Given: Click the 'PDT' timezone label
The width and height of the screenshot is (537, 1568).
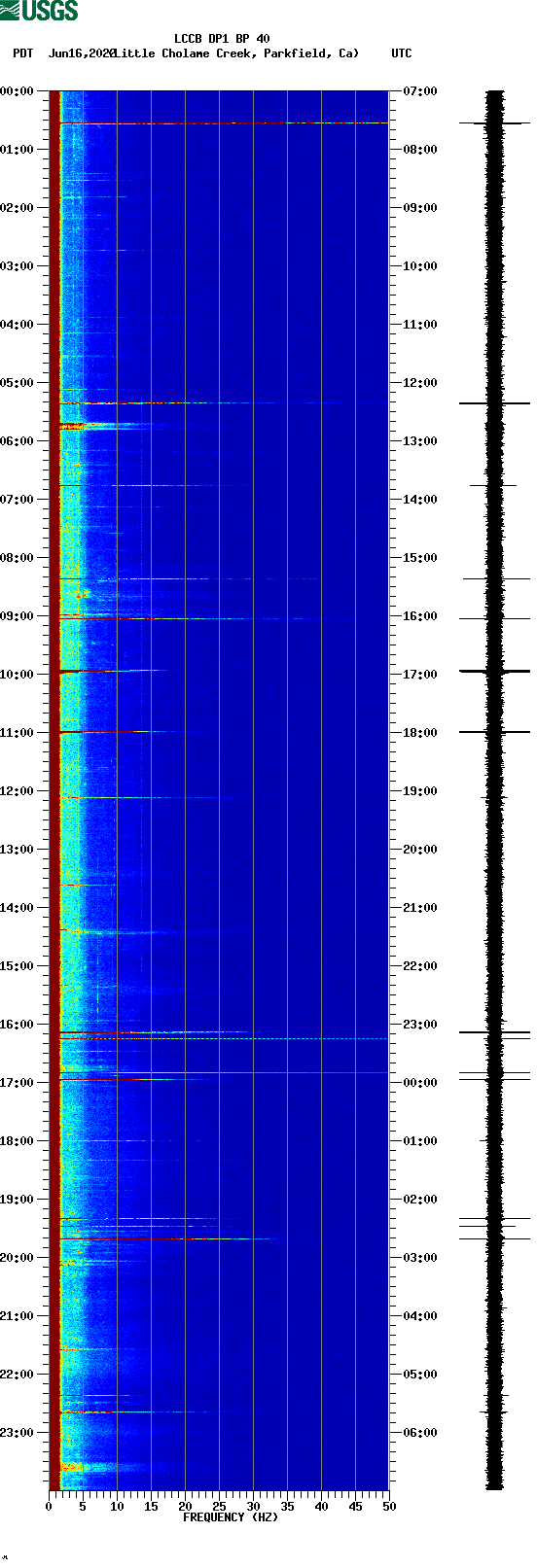Looking at the screenshot, I should click(x=22, y=53).
